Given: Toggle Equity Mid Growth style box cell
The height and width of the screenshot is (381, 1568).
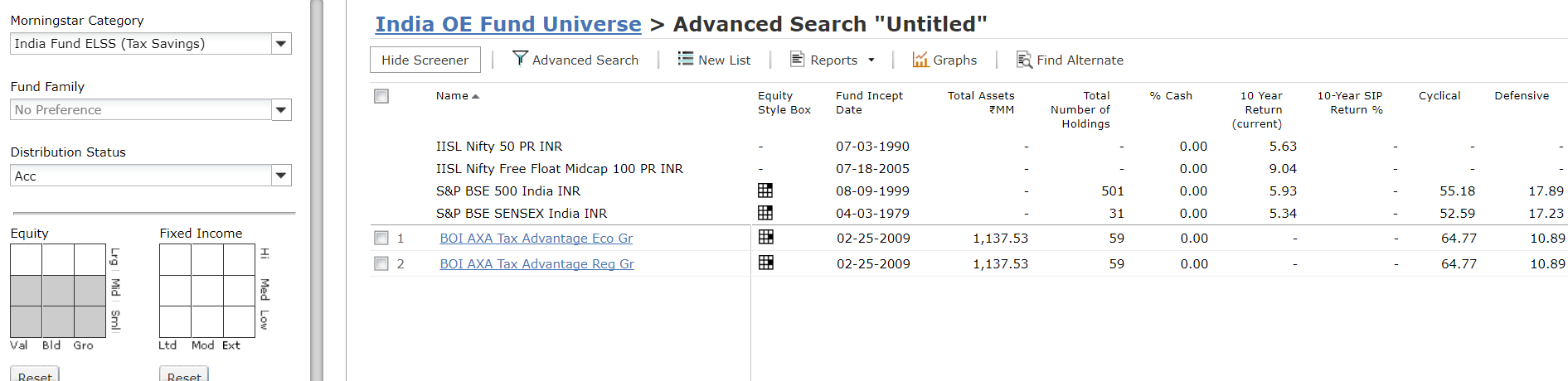Looking at the screenshot, I should click(90, 291).
